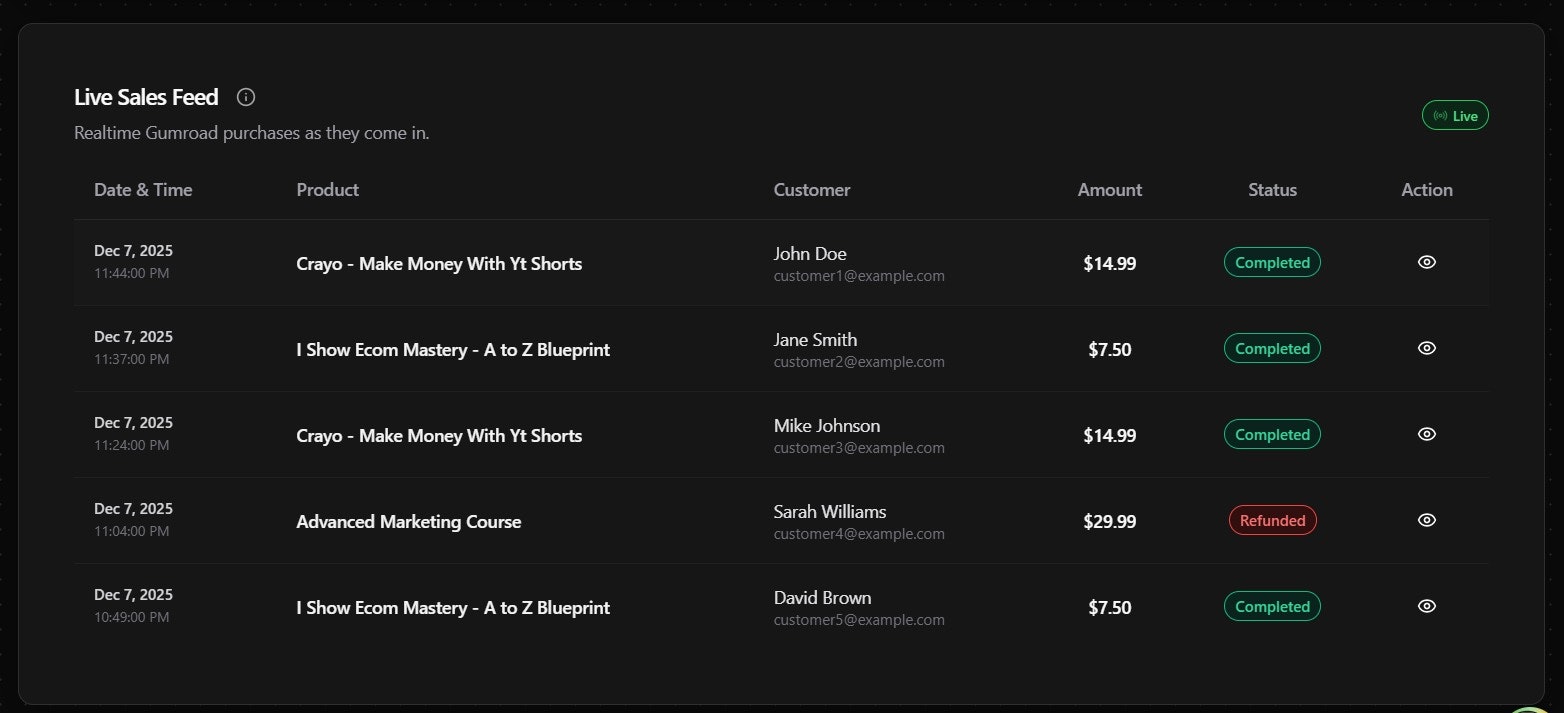
Task: Click the Customer column header
Action: pyautogui.click(x=811, y=190)
